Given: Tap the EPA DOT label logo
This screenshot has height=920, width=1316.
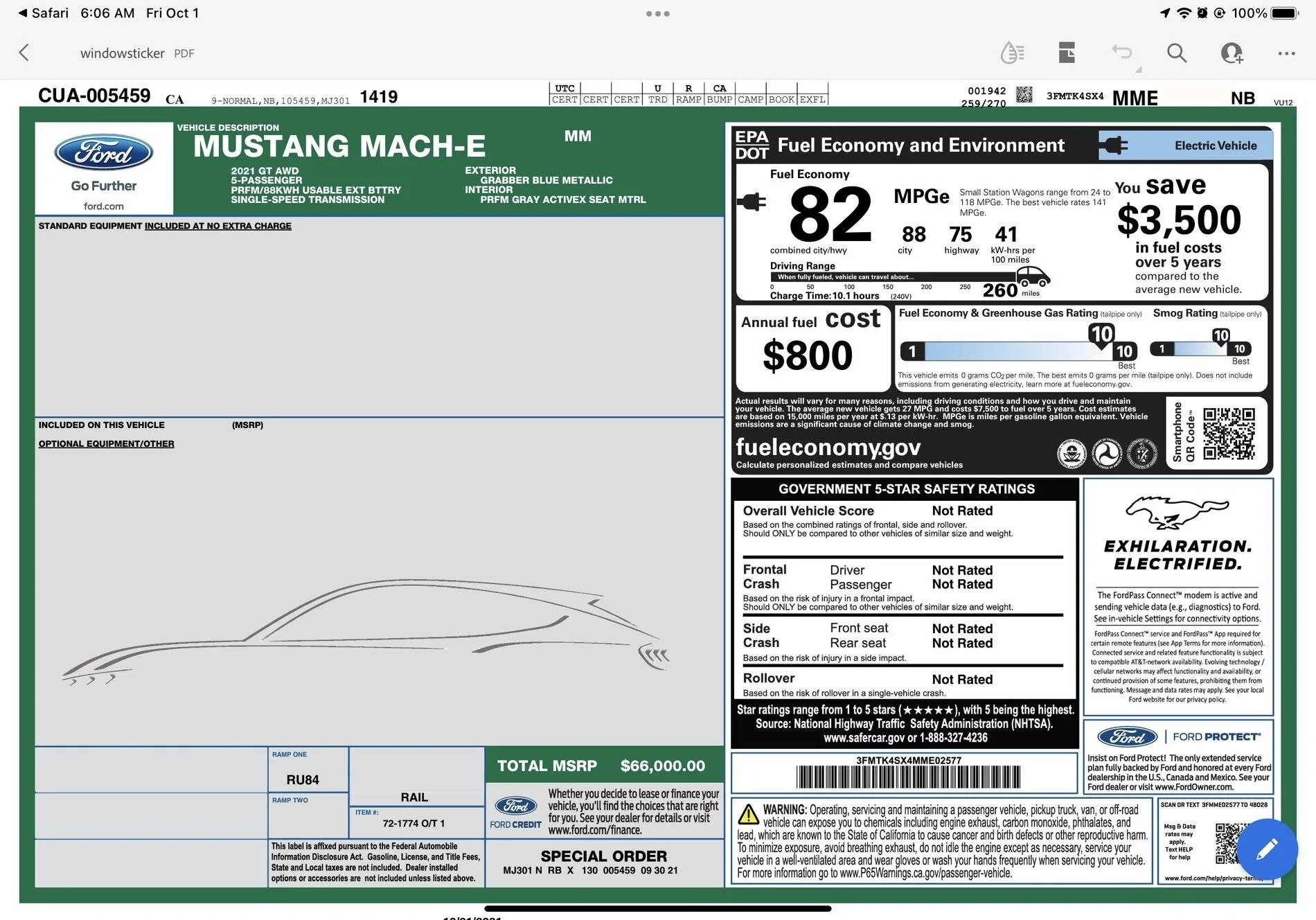Looking at the screenshot, I should (x=752, y=145).
